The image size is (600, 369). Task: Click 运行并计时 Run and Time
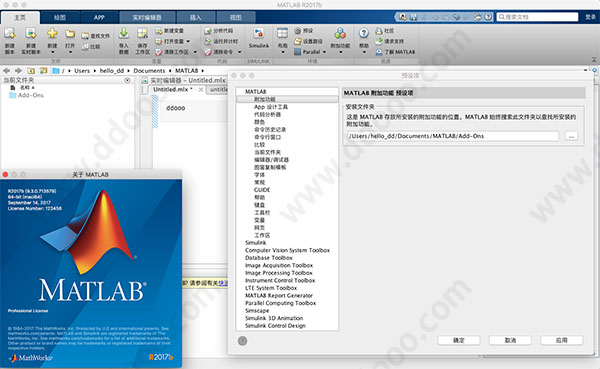(221, 41)
